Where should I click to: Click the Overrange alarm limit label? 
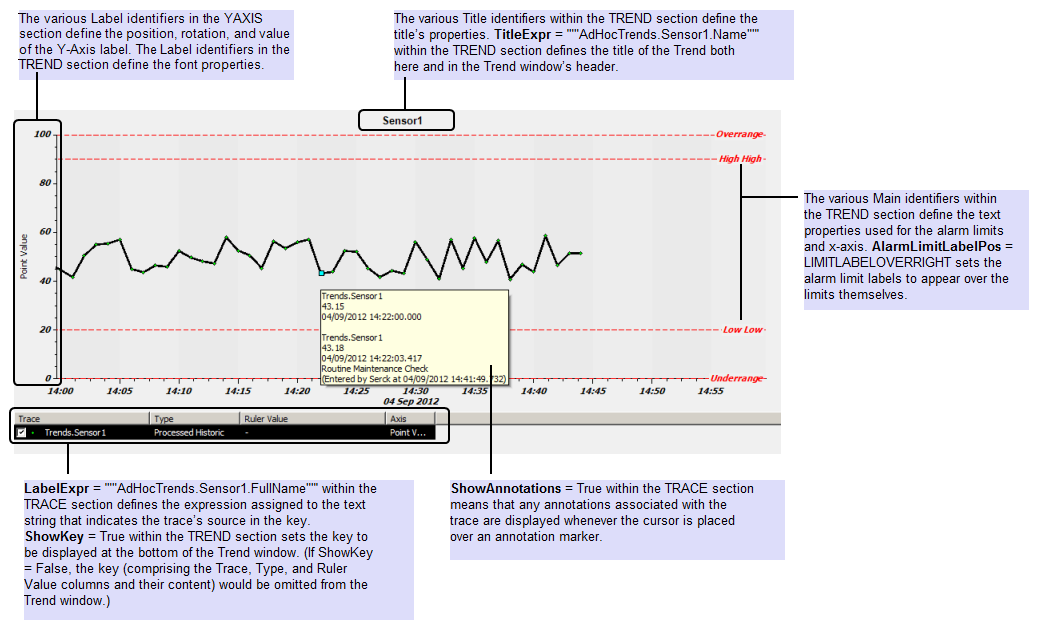pos(740,132)
